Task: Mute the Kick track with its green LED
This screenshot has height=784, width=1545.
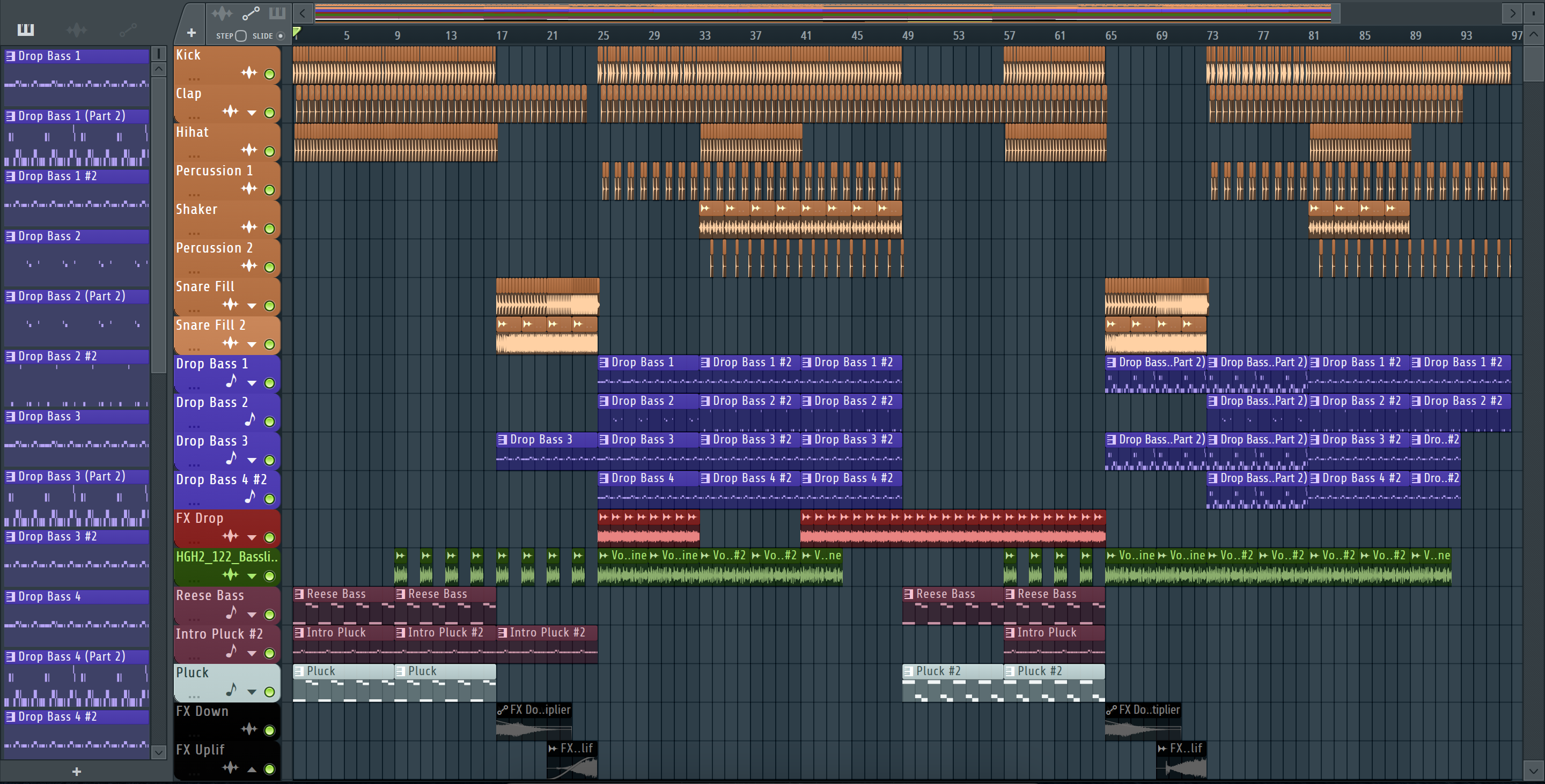Action: 270,75
